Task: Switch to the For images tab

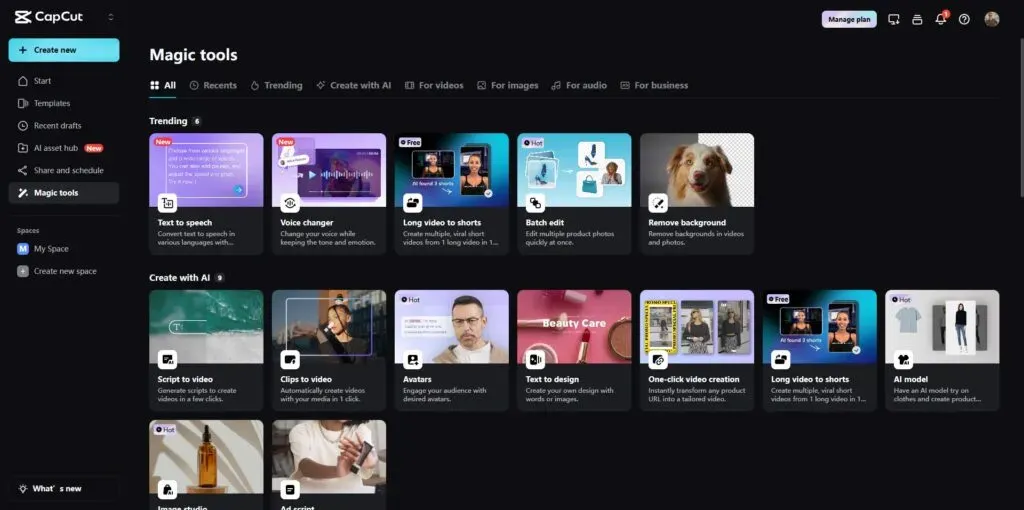Action: tap(507, 86)
